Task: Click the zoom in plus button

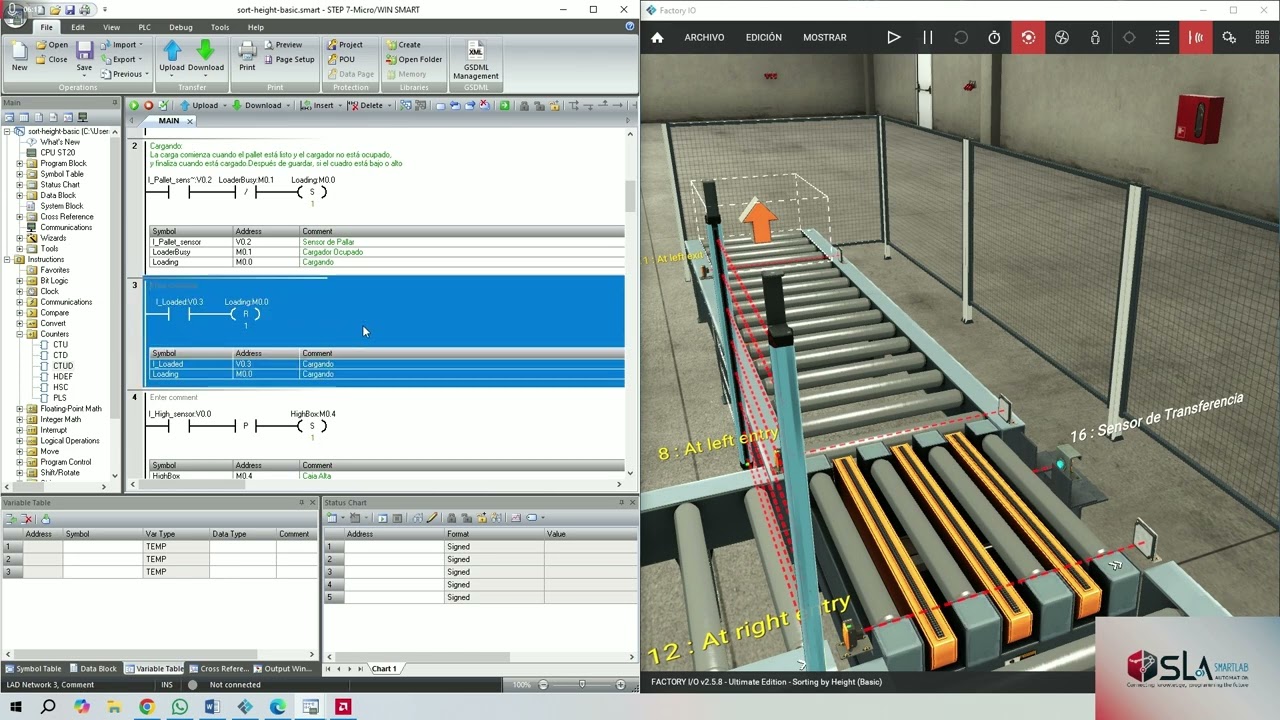Action: (621, 685)
